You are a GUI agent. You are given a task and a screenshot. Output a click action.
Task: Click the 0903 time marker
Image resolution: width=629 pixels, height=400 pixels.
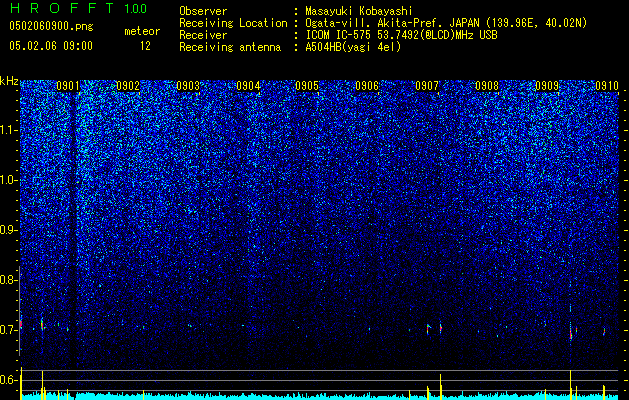tap(188, 86)
